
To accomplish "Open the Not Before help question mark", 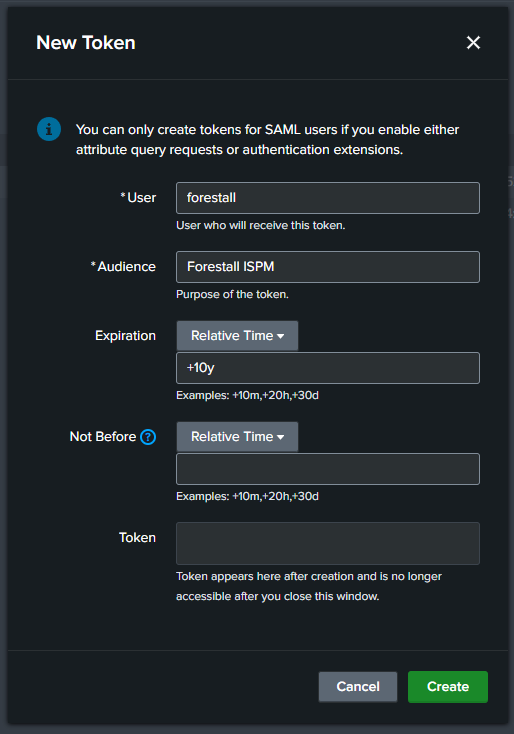I will click(148, 437).
